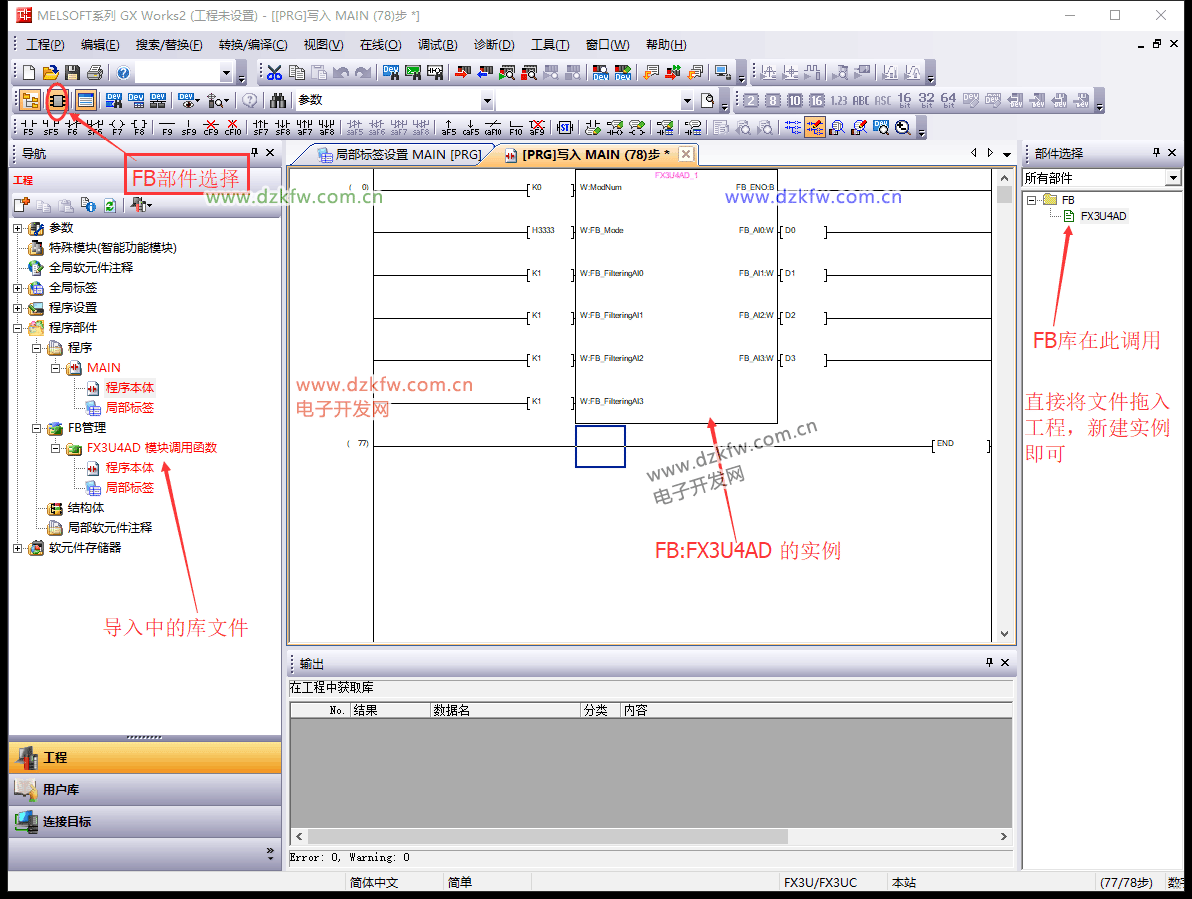Image resolution: width=1192 pixels, height=899 pixels.
Task: Click the Cut scissors icon
Action: tap(274, 73)
